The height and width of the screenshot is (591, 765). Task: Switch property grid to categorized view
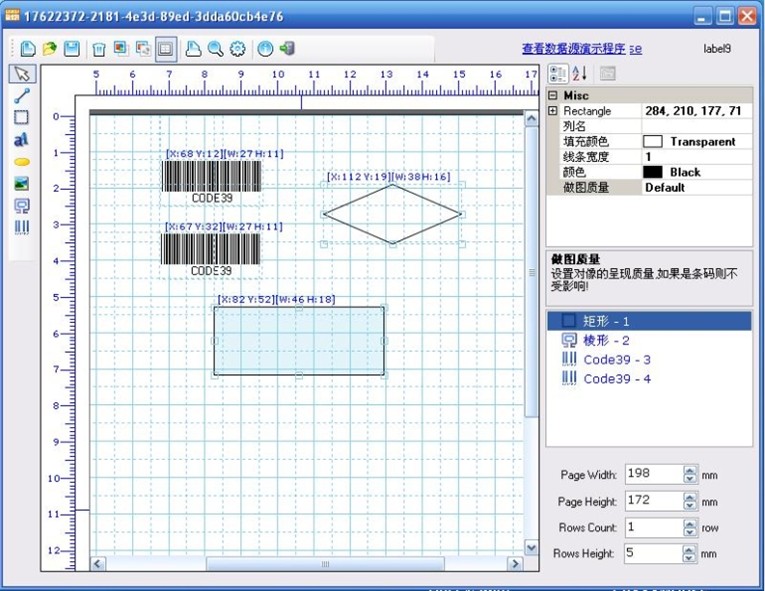pos(559,73)
